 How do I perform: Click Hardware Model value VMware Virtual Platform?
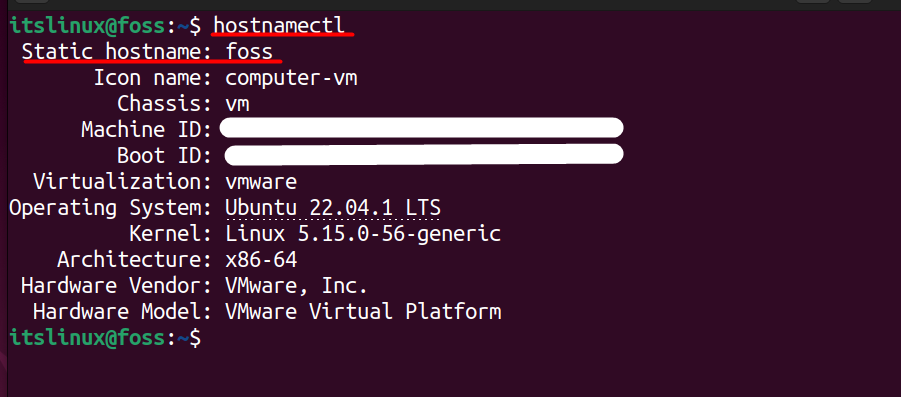tap(363, 312)
